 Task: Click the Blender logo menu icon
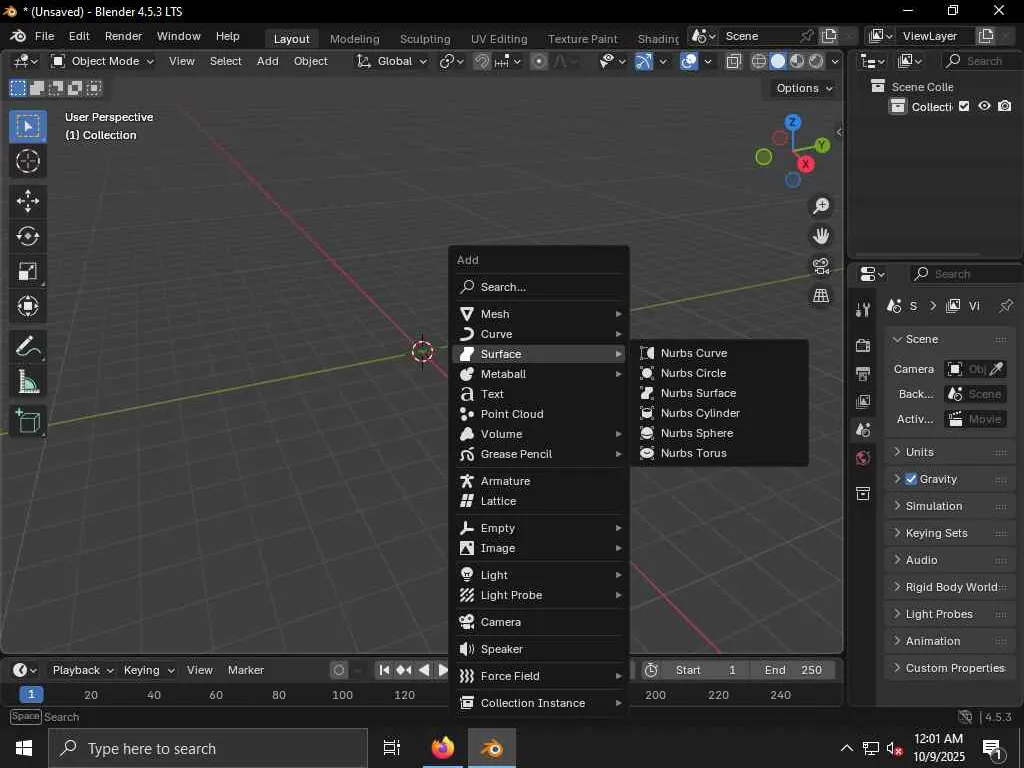(x=18, y=36)
